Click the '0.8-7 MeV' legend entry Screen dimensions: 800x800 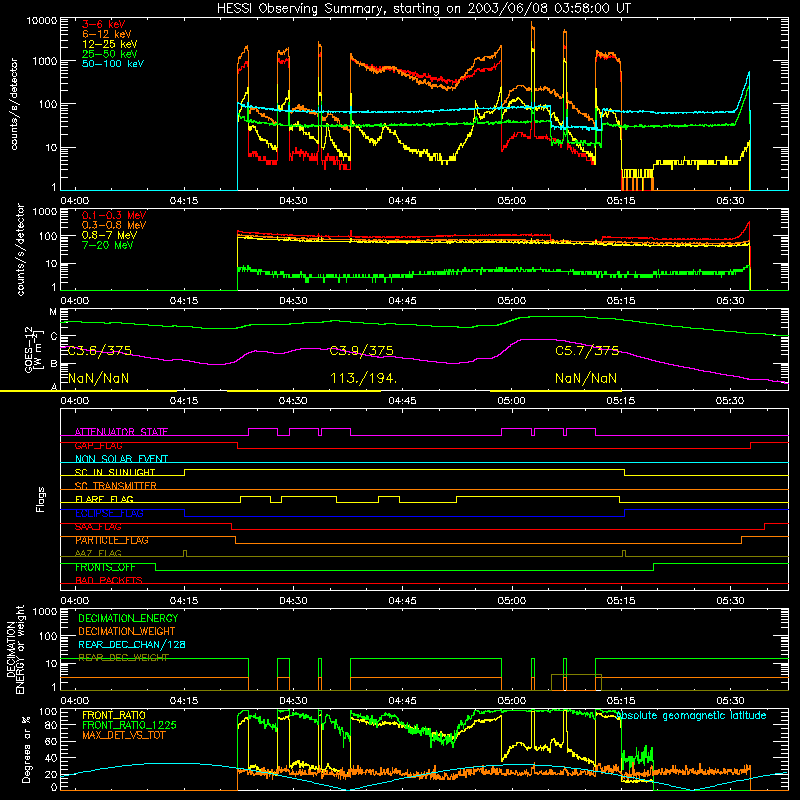[x=109, y=235]
